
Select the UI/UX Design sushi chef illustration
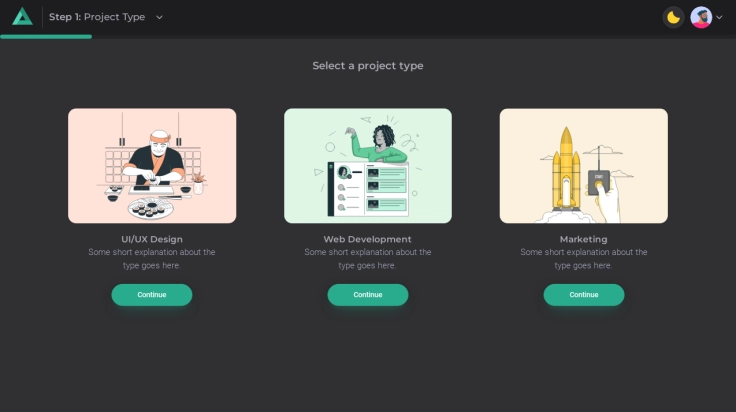pos(152,166)
